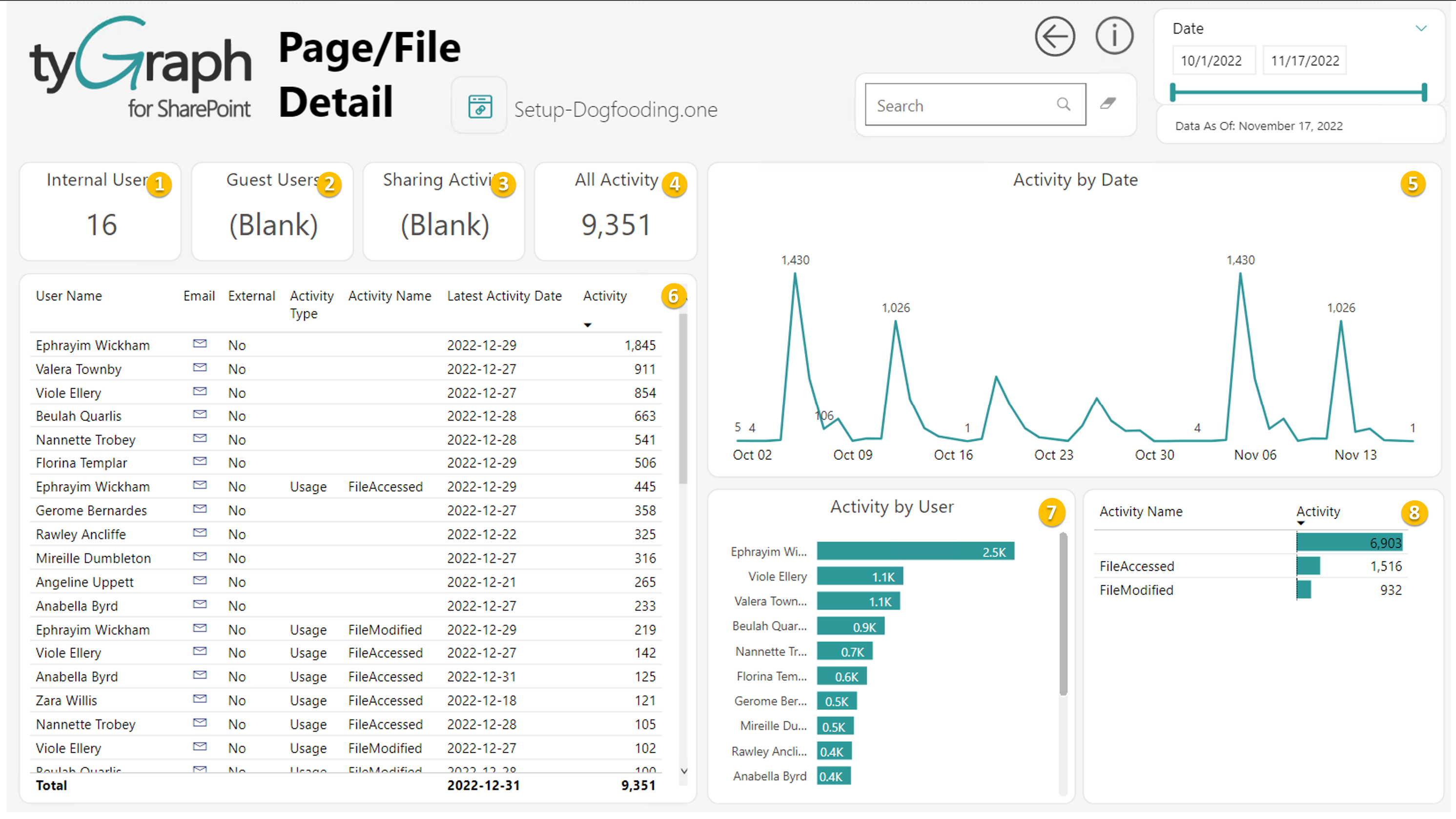The width and height of the screenshot is (1456, 819).
Task: Click the back arrow icon
Action: coord(1055,37)
